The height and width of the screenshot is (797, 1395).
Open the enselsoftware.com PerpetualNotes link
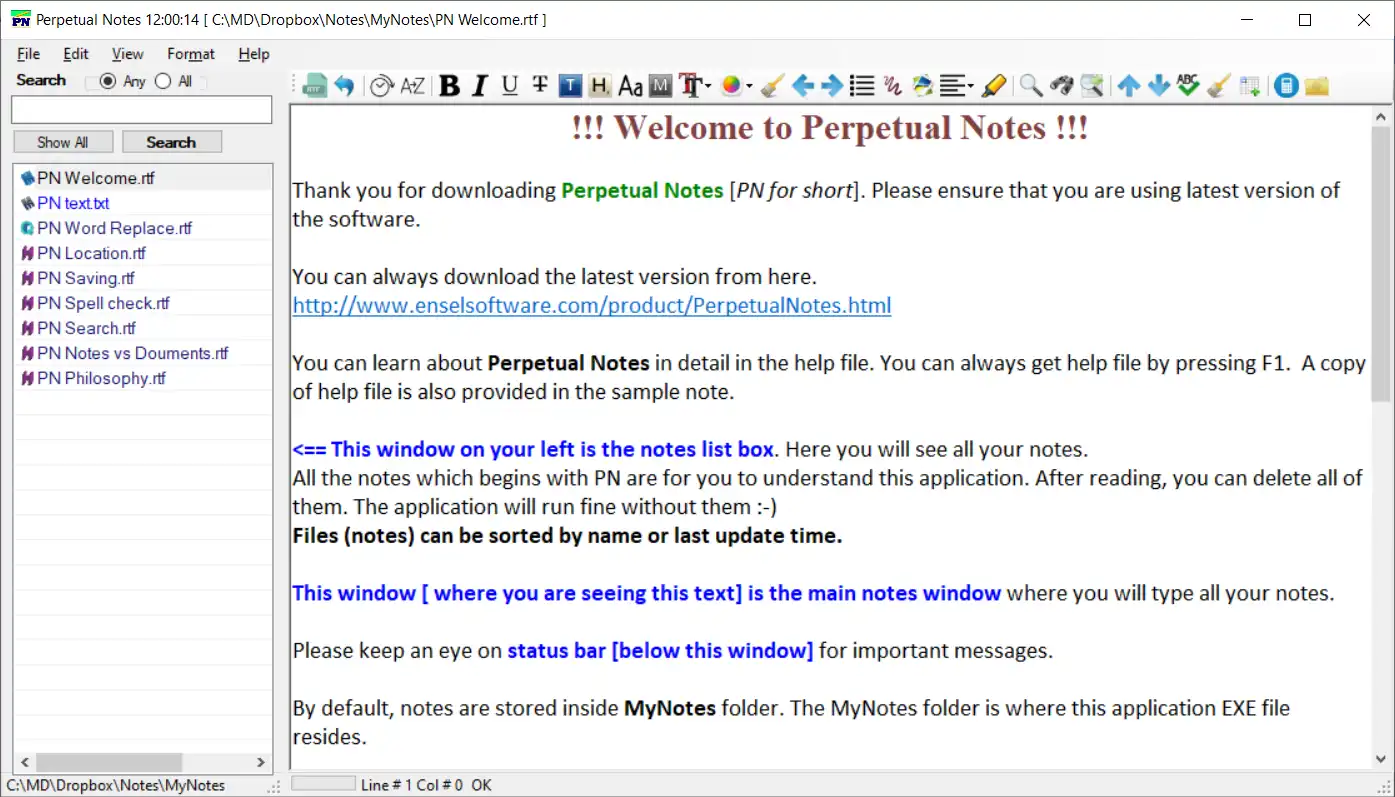[x=592, y=305]
